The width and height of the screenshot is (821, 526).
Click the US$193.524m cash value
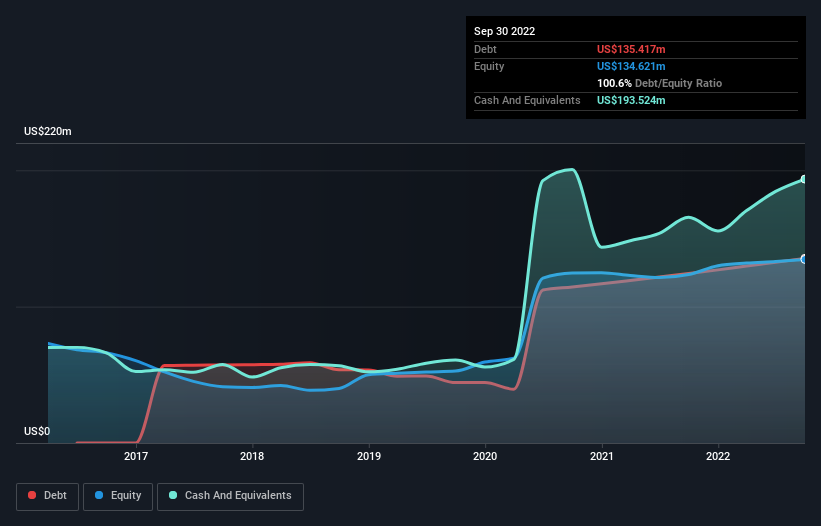click(x=631, y=100)
